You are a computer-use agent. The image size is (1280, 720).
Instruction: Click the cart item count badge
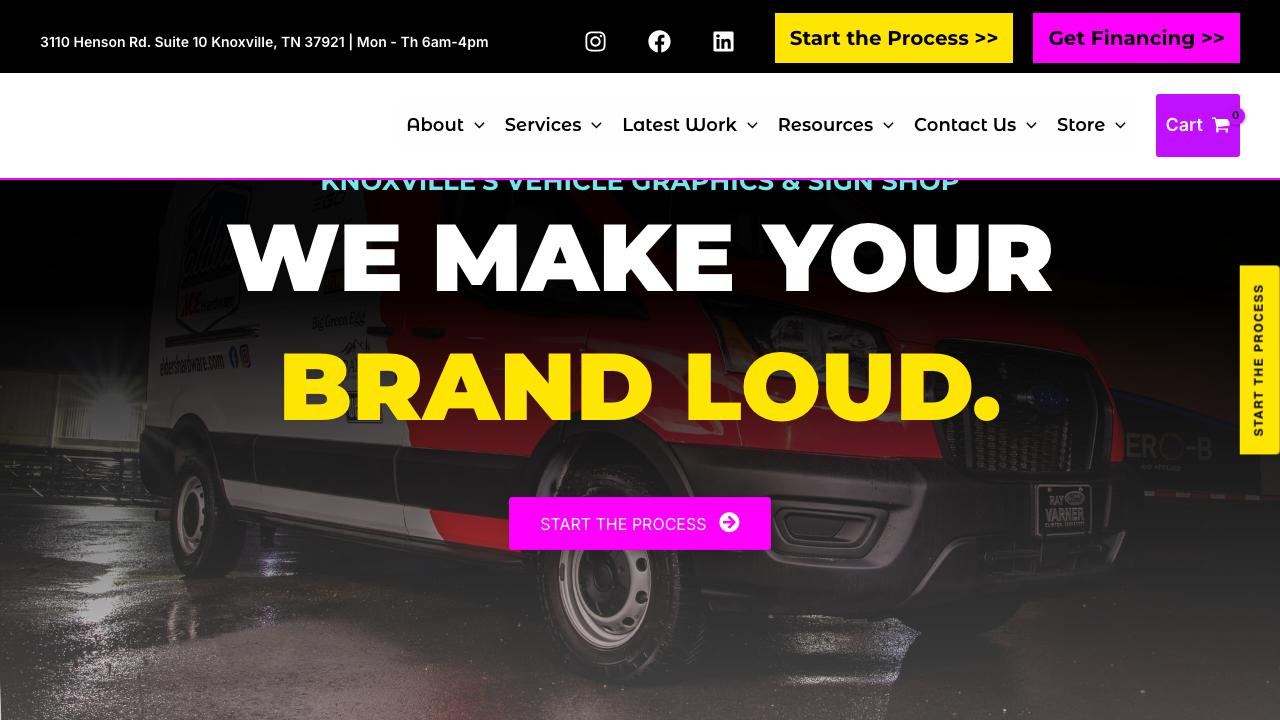point(1236,116)
